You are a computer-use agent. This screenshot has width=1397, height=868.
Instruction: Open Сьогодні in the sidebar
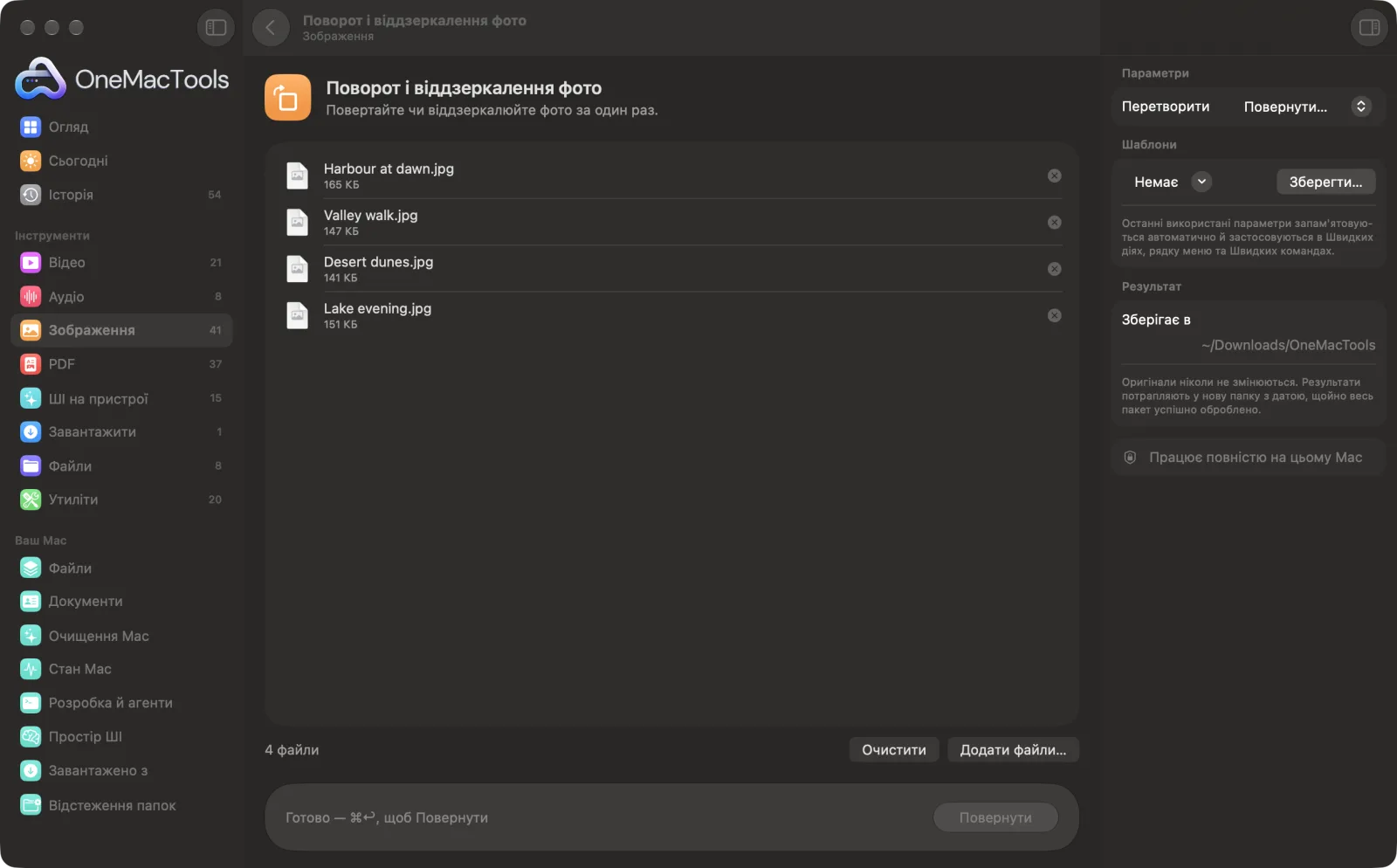pyautogui.click(x=121, y=161)
